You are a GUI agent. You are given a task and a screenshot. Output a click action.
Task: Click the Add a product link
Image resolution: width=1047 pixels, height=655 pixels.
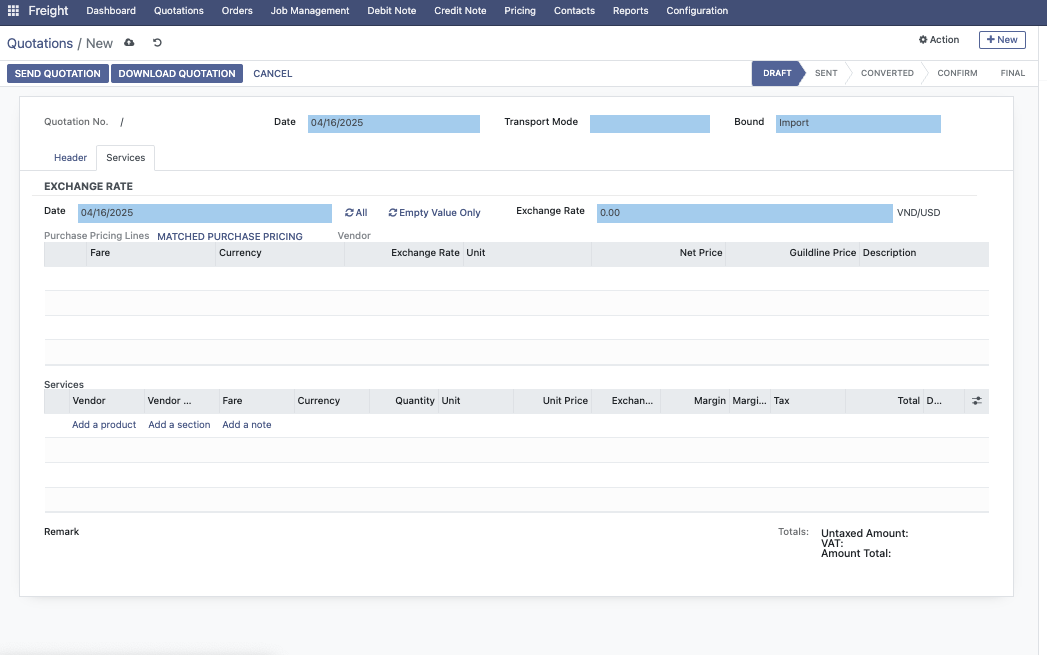point(104,425)
